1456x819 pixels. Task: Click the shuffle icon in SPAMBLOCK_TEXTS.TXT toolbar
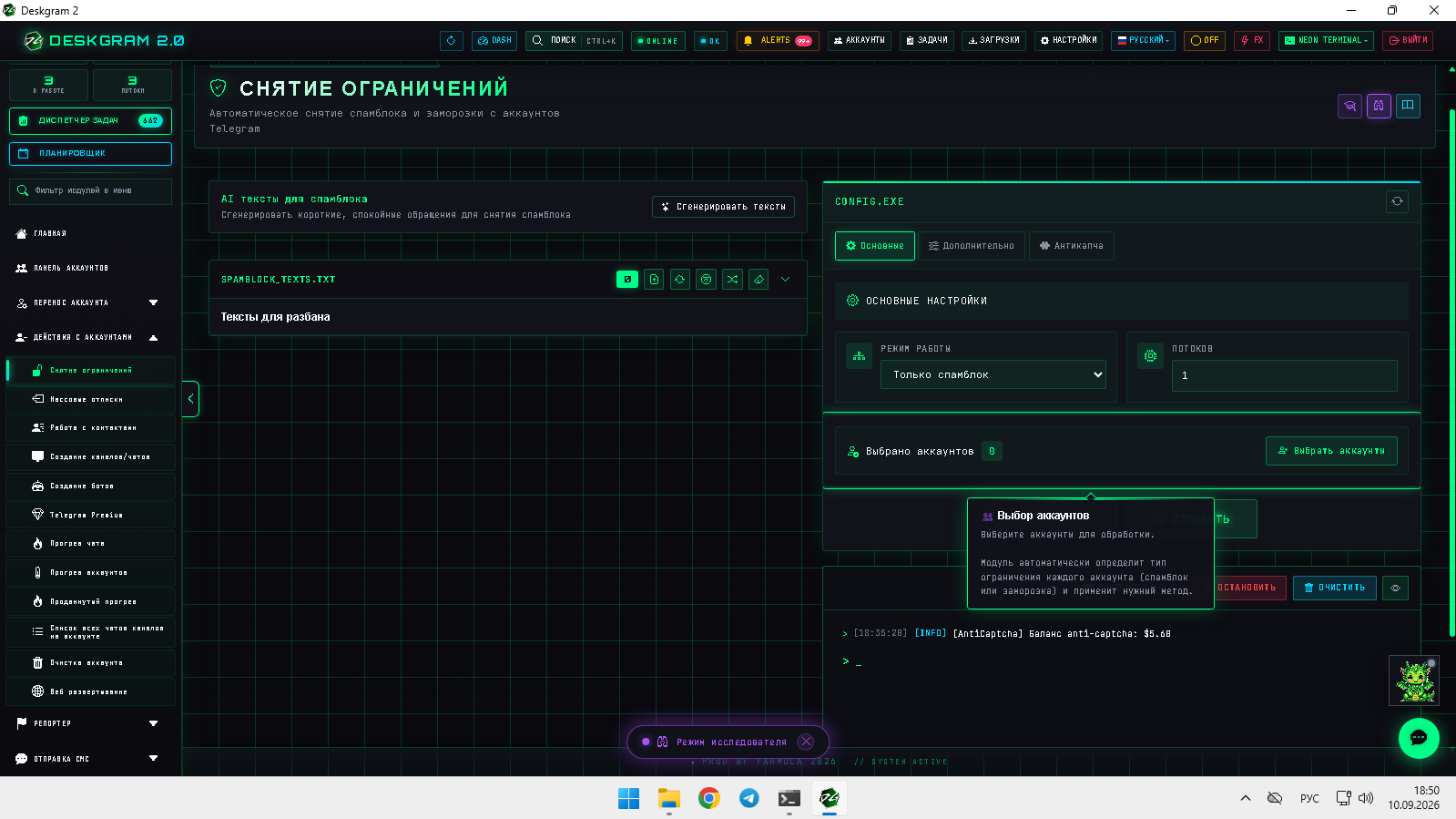coord(733,280)
